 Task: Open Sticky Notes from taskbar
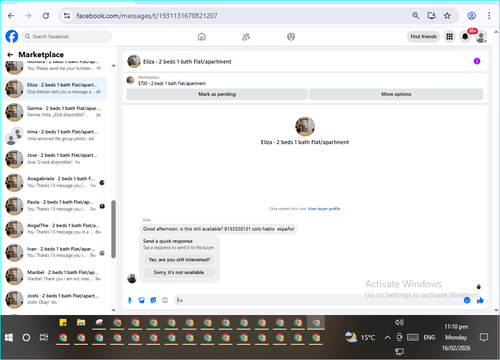[x=63, y=323]
